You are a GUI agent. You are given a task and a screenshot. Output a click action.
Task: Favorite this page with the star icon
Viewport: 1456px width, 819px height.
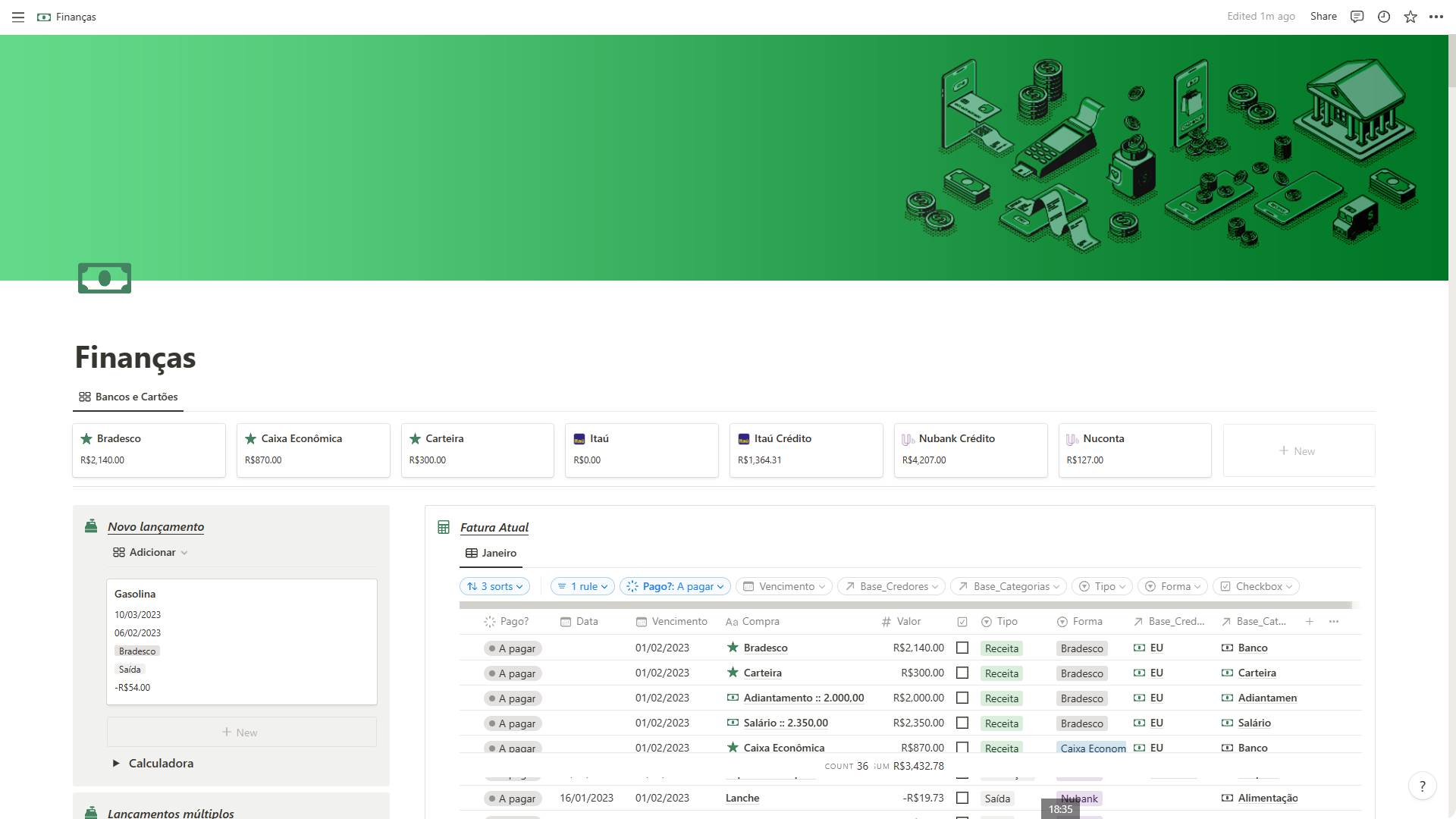coord(1410,17)
